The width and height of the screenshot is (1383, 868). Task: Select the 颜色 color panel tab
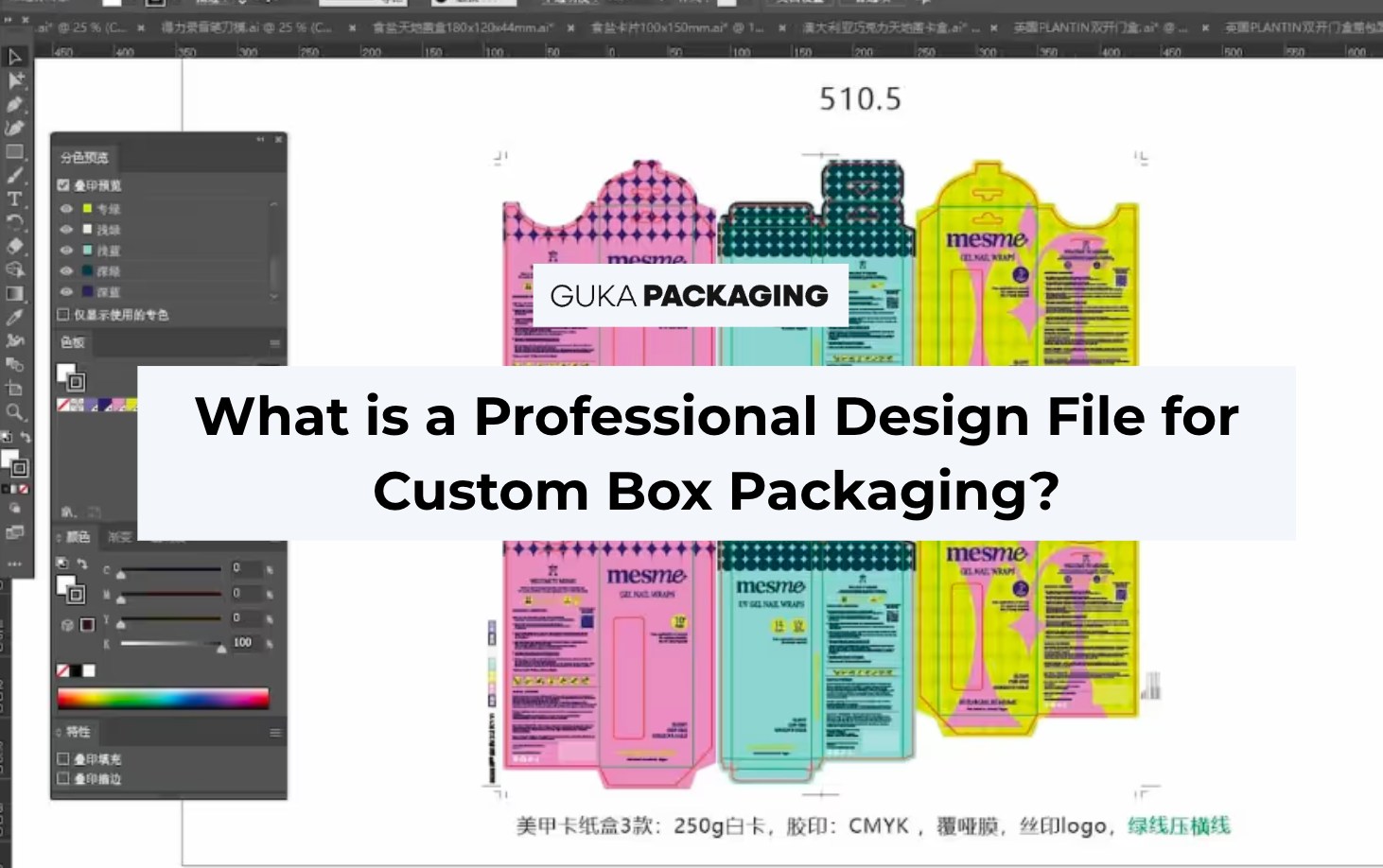pos(78,537)
